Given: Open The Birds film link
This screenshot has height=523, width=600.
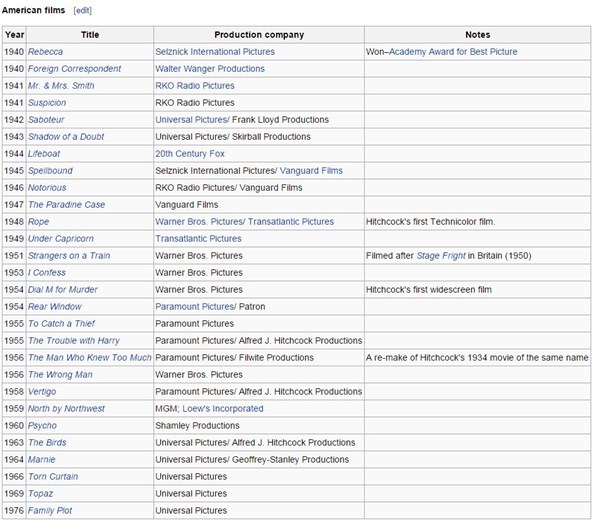Looking at the screenshot, I should point(47,442).
